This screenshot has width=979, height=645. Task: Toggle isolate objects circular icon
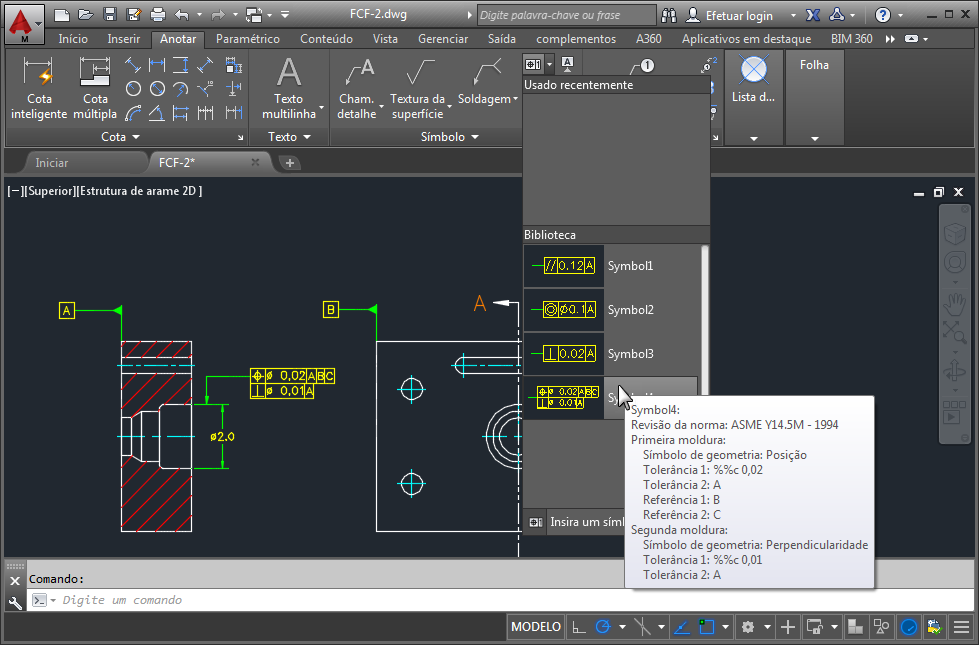point(909,627)
